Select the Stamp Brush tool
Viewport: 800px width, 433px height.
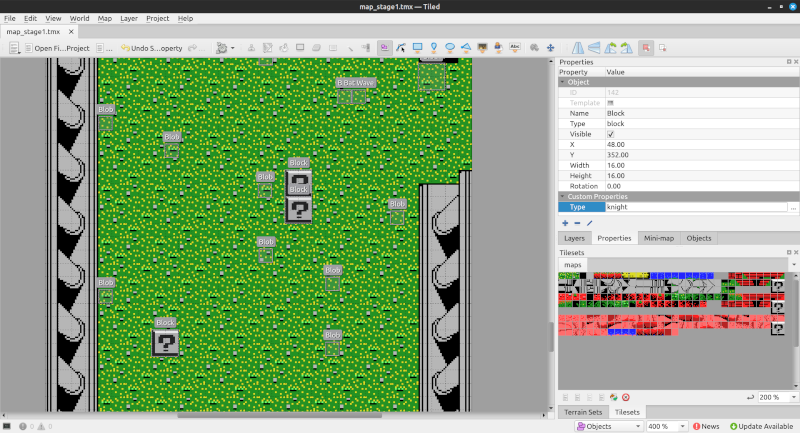(251, 48)
